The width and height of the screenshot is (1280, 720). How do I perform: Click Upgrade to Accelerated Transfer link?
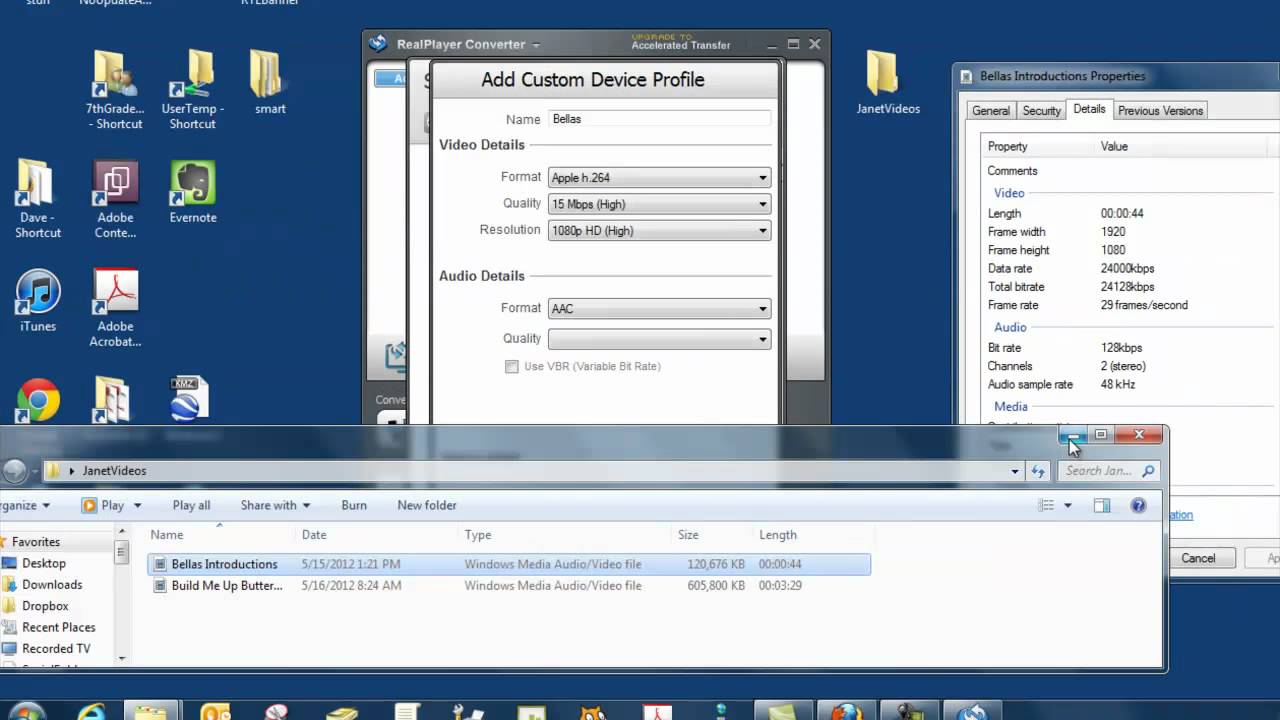point(680,41)
